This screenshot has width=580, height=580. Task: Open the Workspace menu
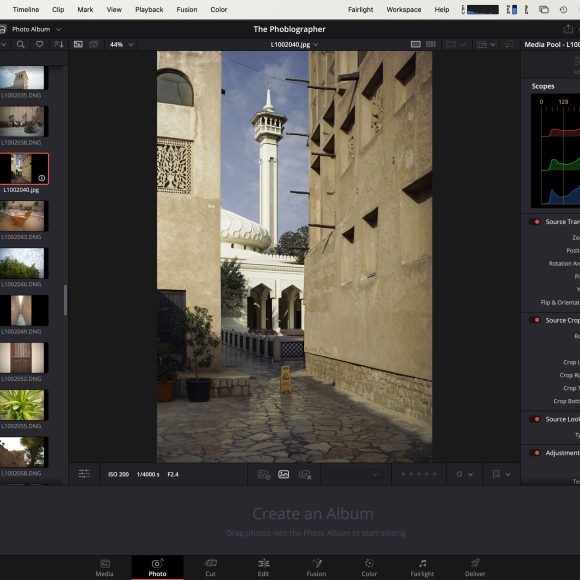404,10
